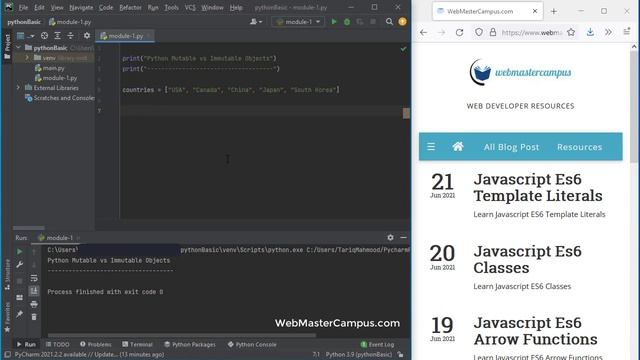Viewport: 640px width, 360px height.
Task: Toggle the Project side tool window
Action: 7,47
